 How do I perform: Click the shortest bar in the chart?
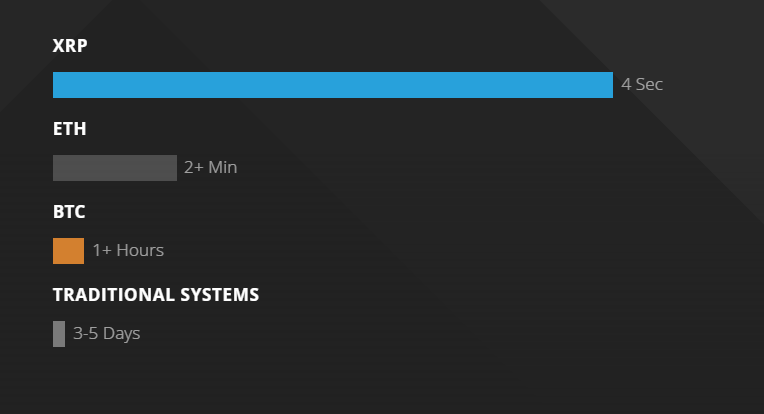[59, 334]
